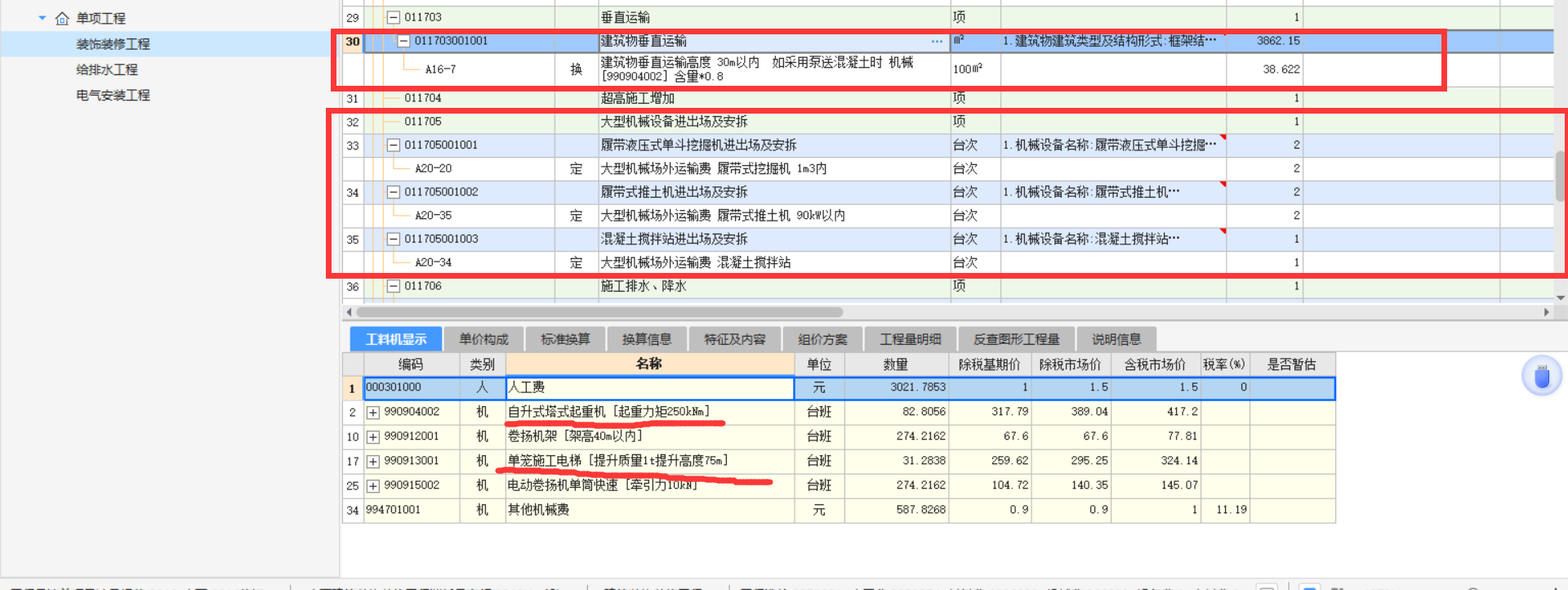This screenshot has height=590, width=1568.
Task: Select the A20-20 quota code cell
Action: point(433,168)
